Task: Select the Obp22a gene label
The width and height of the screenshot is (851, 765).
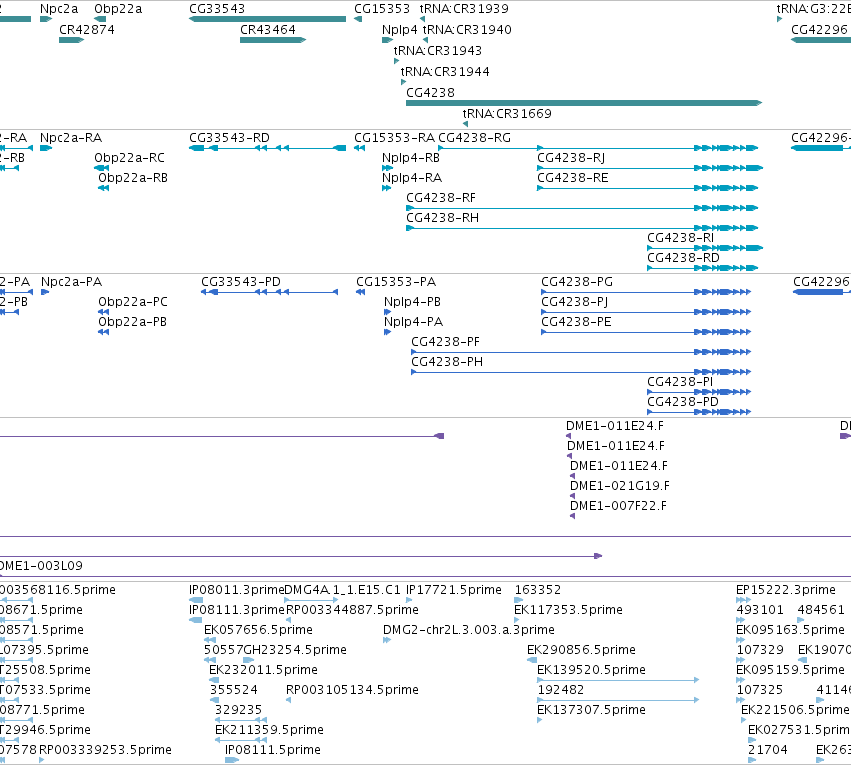Action: click(118, 9)
